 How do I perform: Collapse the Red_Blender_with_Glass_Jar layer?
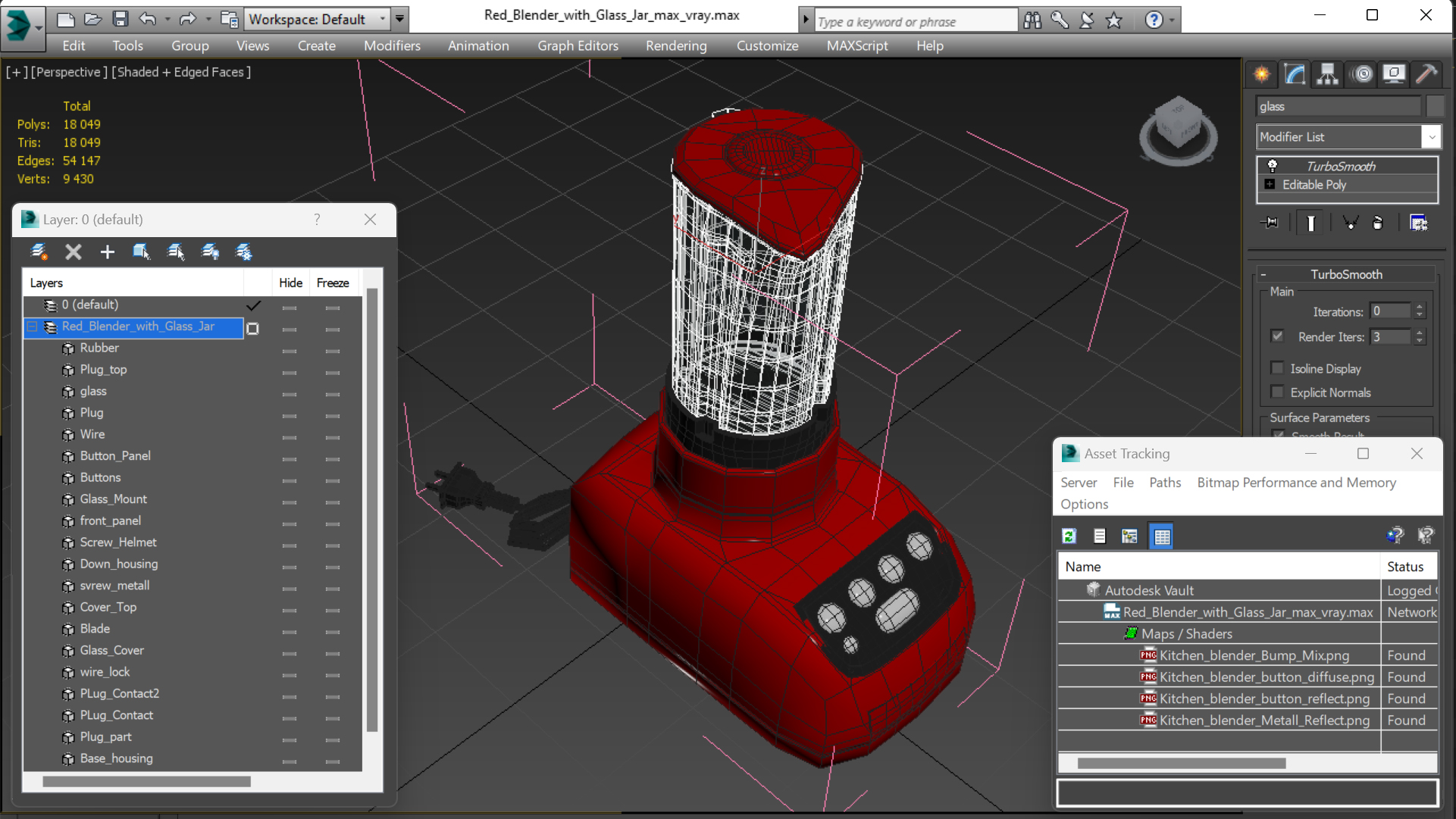(x=32, y=327)
